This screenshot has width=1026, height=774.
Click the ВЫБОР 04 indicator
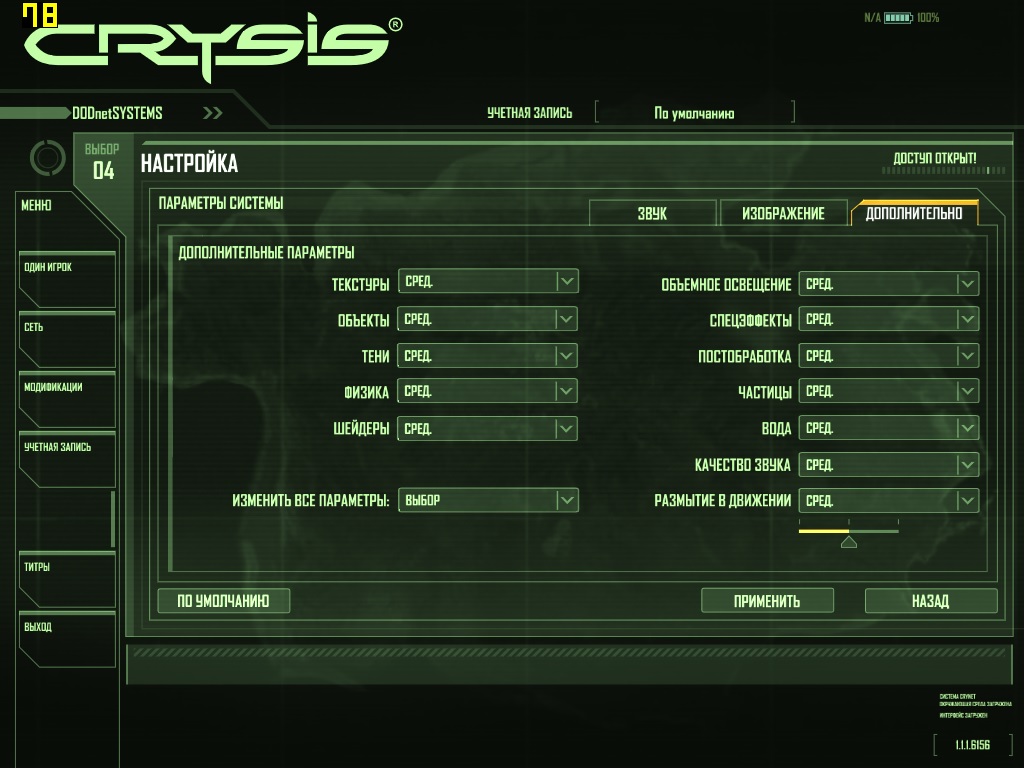click(x=103, y=162)
